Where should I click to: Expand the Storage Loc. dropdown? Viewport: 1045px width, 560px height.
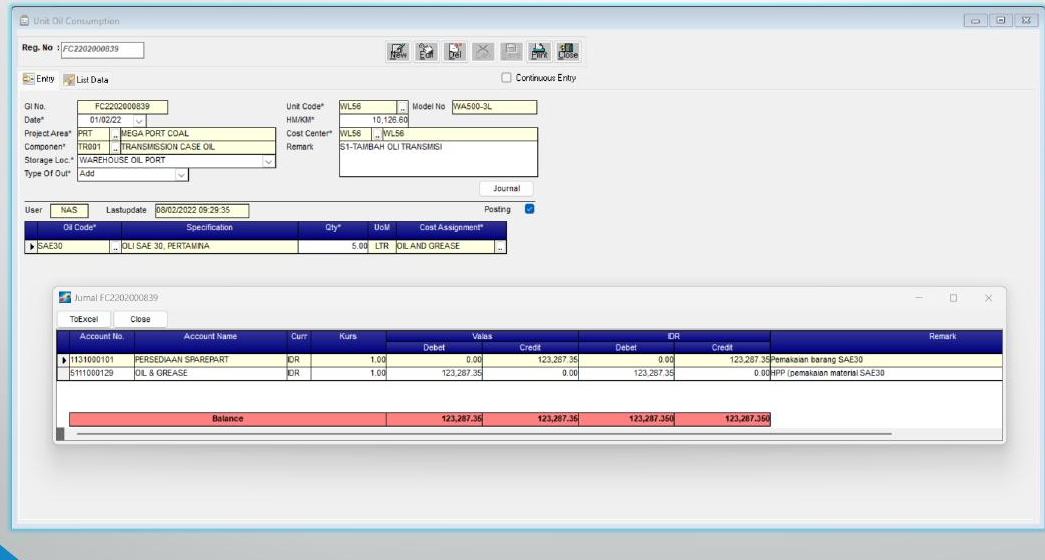(268, 161)
